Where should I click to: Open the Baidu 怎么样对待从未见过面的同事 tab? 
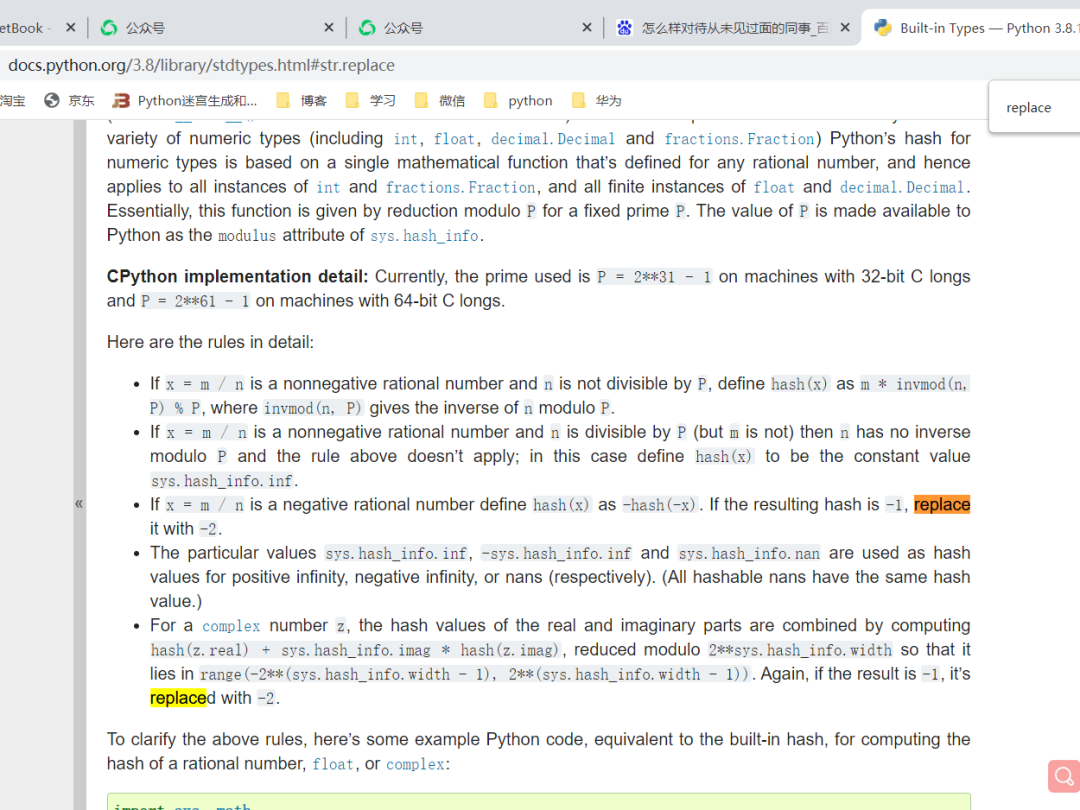[730, 28]
